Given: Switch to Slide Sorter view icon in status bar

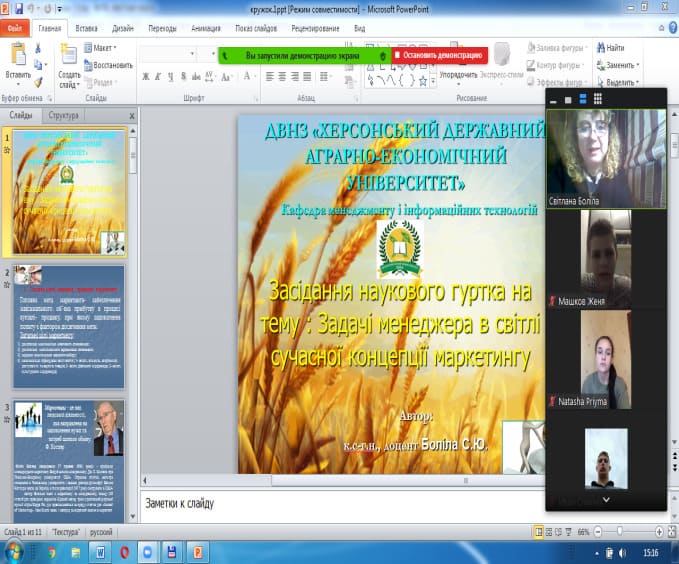Looking at the screenshot, I should coord(549,532).
